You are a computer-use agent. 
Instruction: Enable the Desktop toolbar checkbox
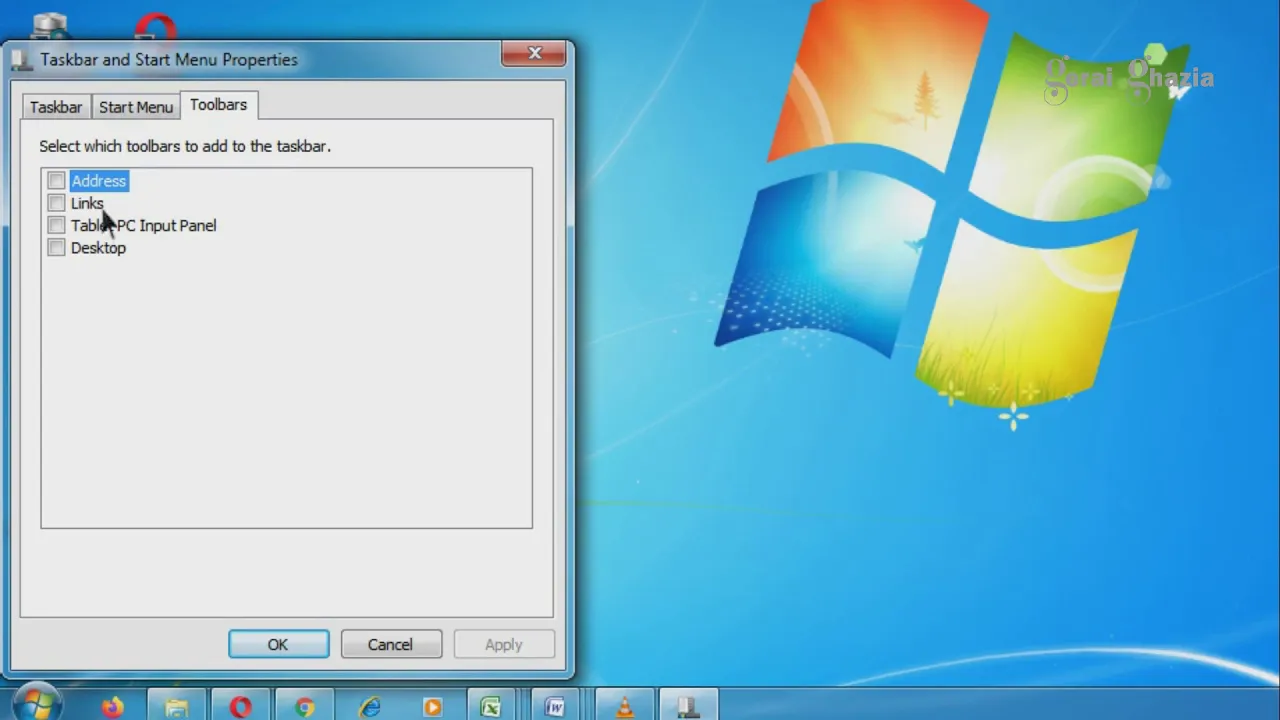pos(56,248)
